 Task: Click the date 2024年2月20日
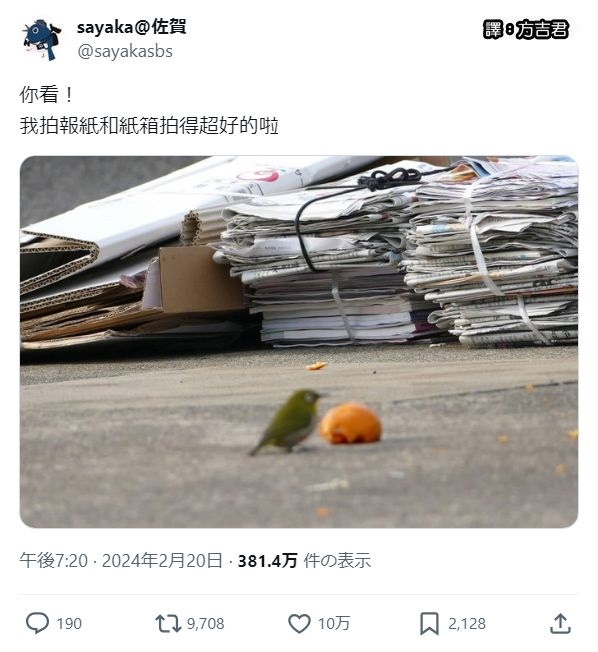point(162,561)
